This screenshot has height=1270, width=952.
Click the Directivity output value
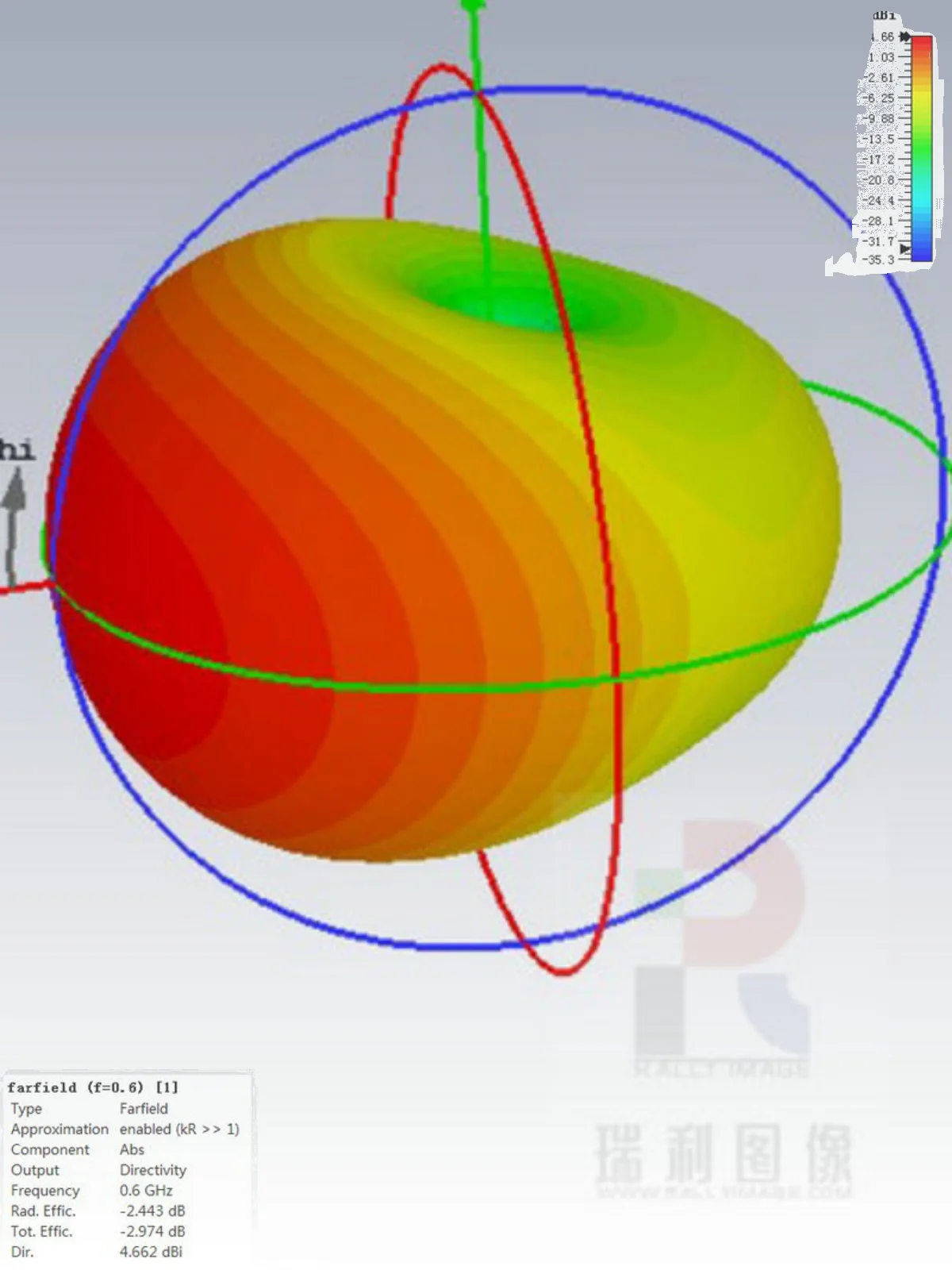point(153,1171)
